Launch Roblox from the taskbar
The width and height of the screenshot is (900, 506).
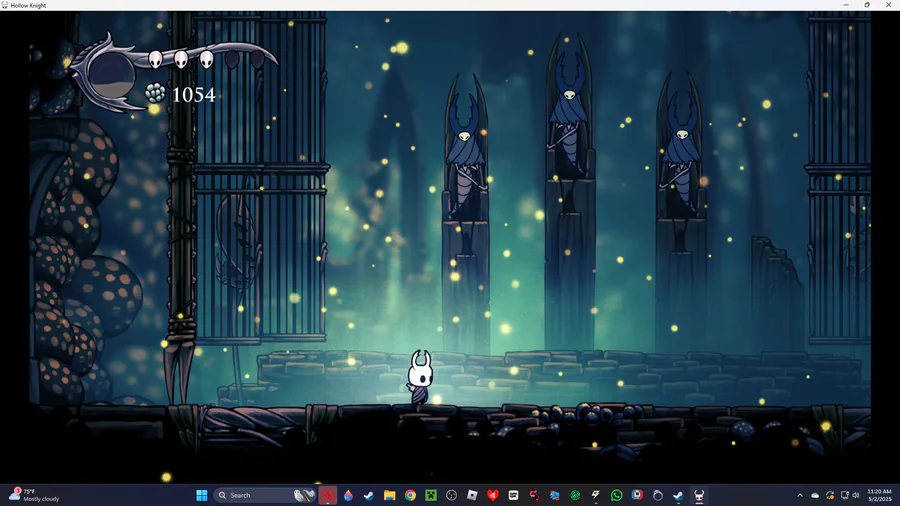point(472,495)
